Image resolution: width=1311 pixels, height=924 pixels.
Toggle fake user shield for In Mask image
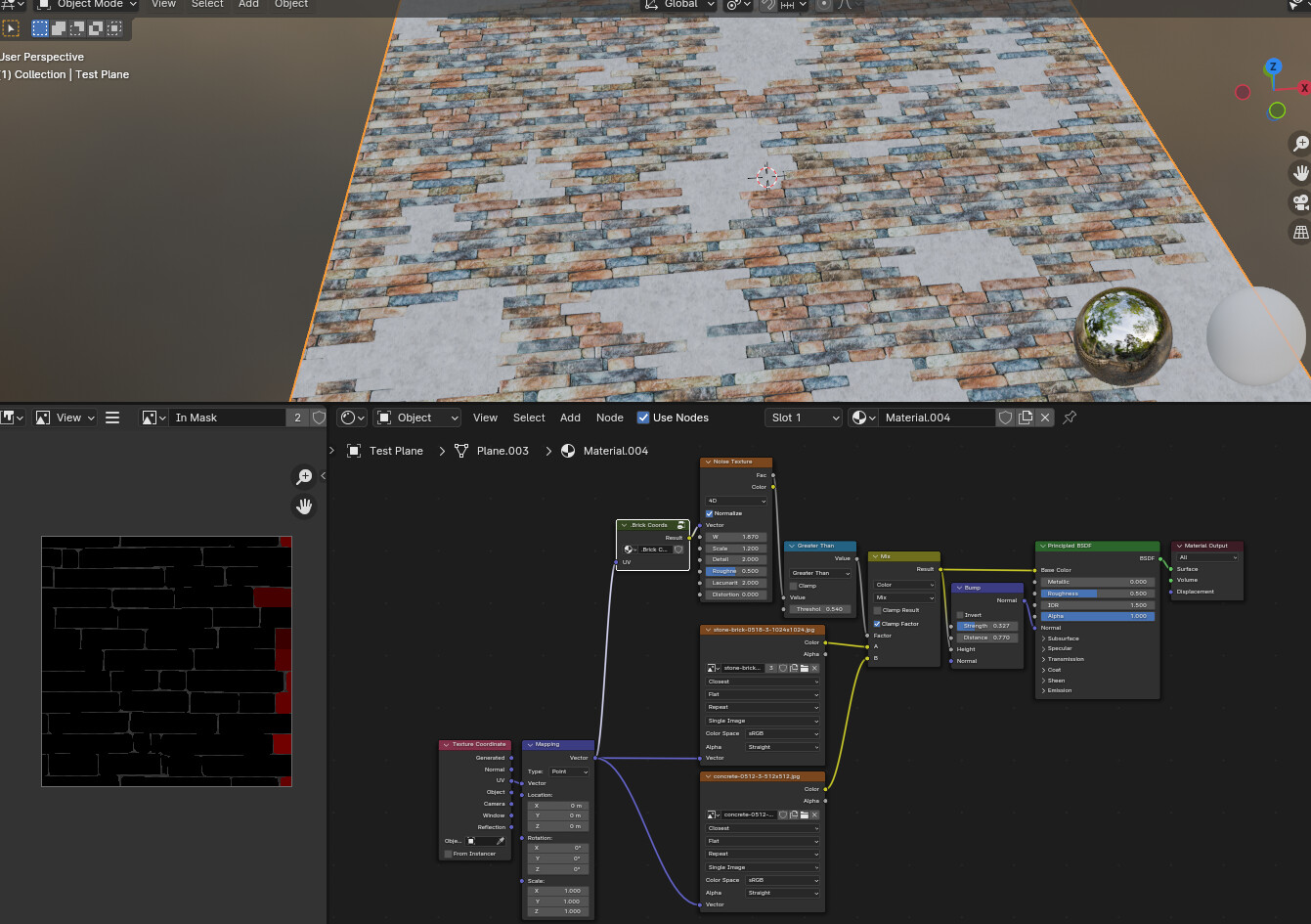319,418
